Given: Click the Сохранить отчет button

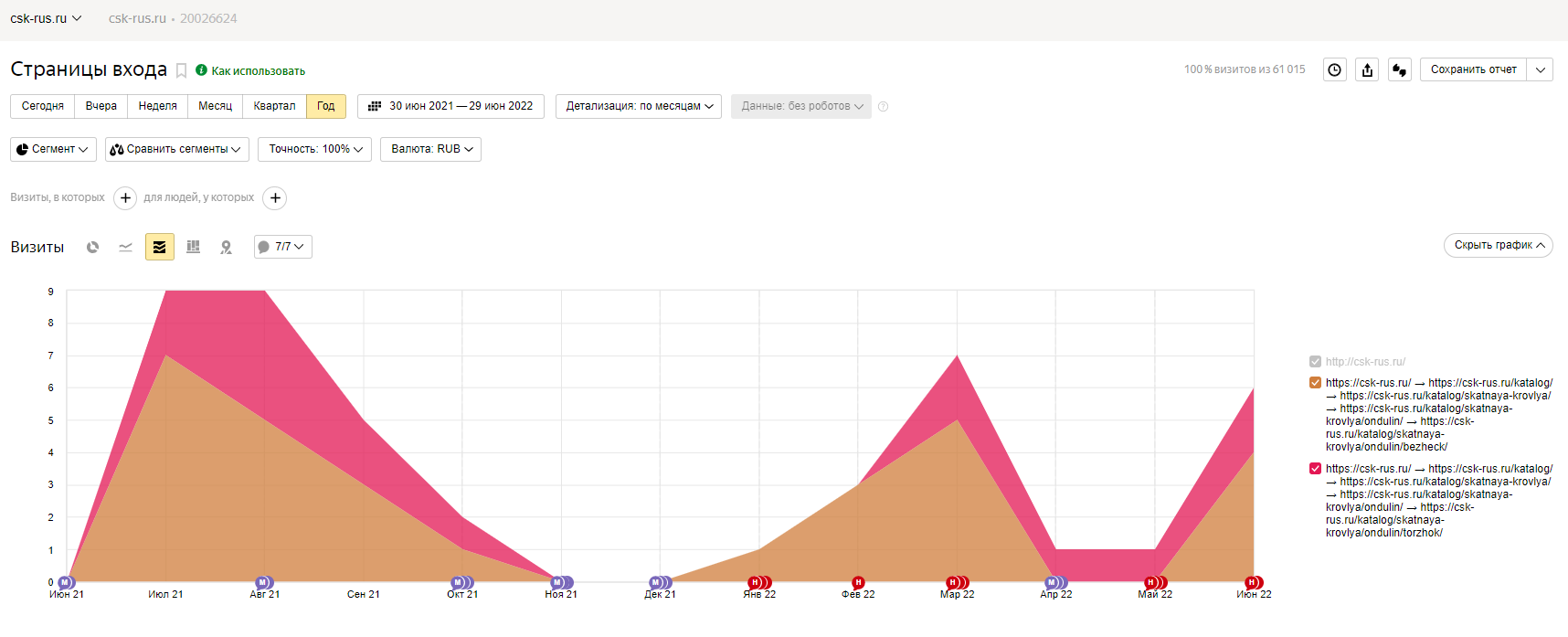Looking at the screenshot, I should tap(1473, 69).
